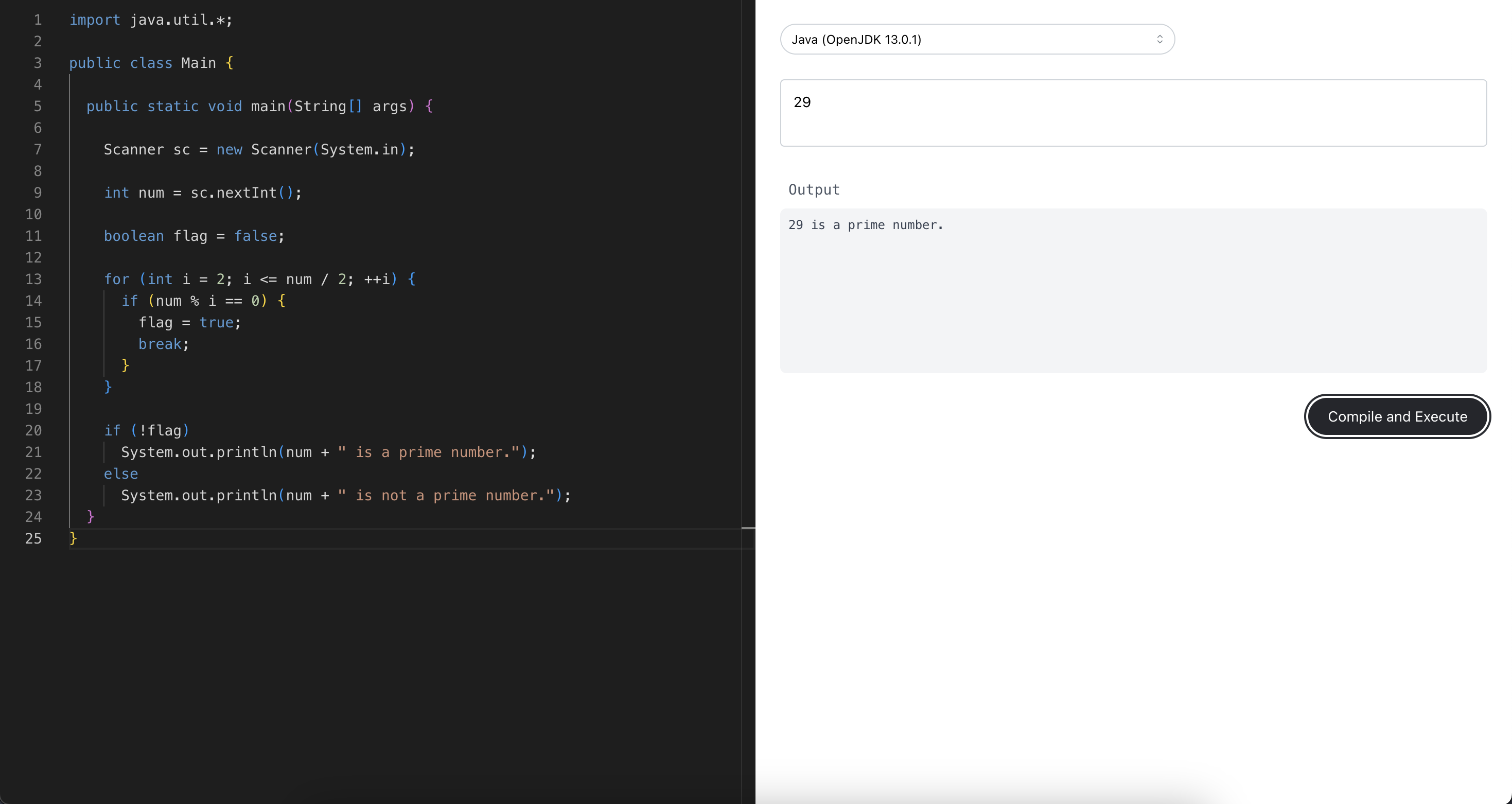
Task: Click the Scanner declaration on line 7
Action: (258, 150)
